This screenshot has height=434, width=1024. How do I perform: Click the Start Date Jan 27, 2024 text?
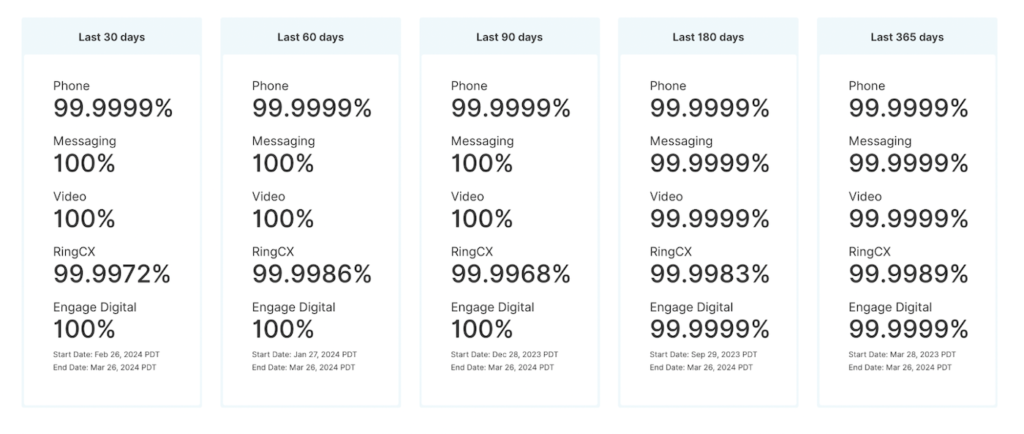coord(304,354)
